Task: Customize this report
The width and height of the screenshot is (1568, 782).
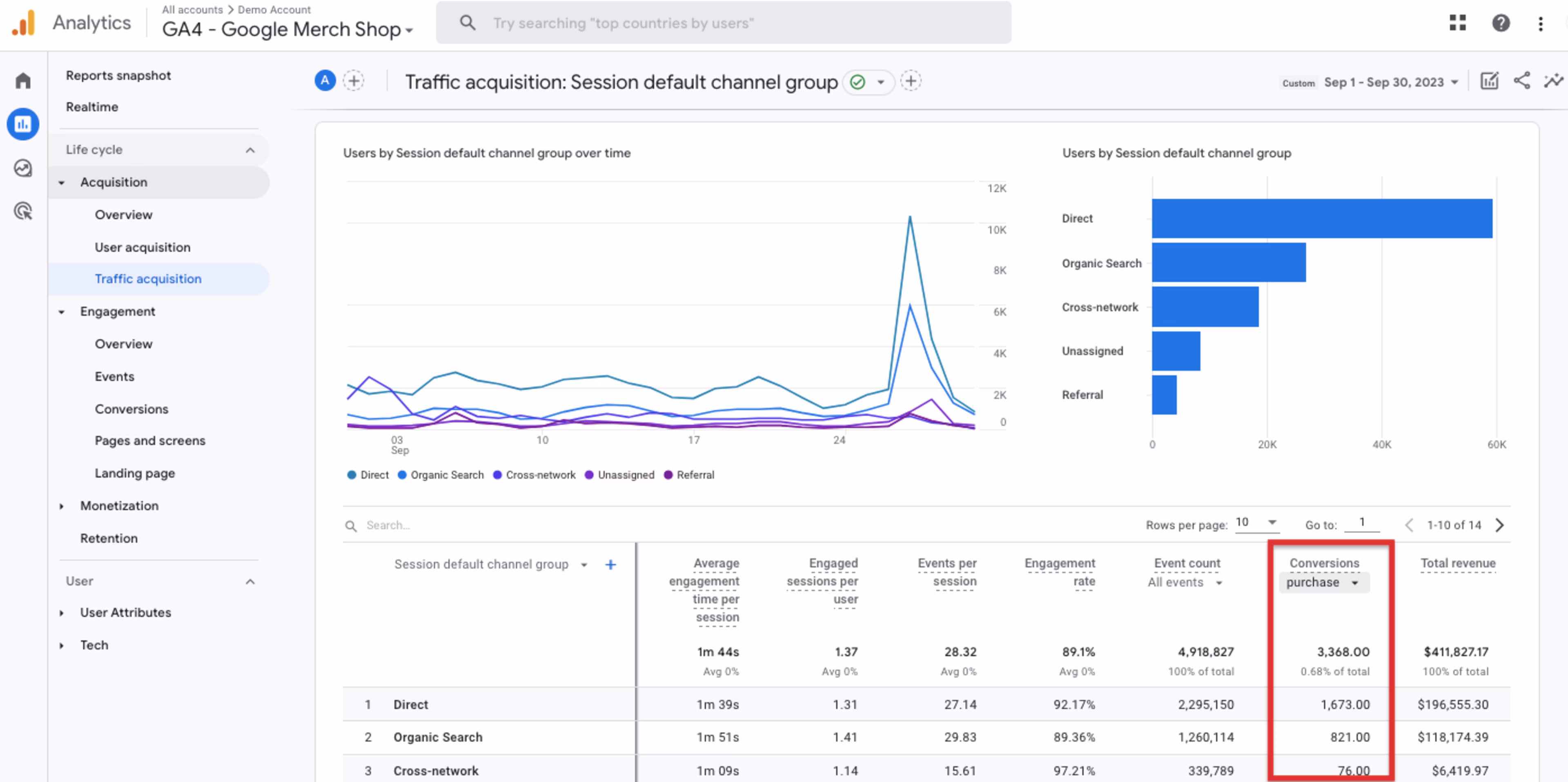Action: tap(1489, 81)
